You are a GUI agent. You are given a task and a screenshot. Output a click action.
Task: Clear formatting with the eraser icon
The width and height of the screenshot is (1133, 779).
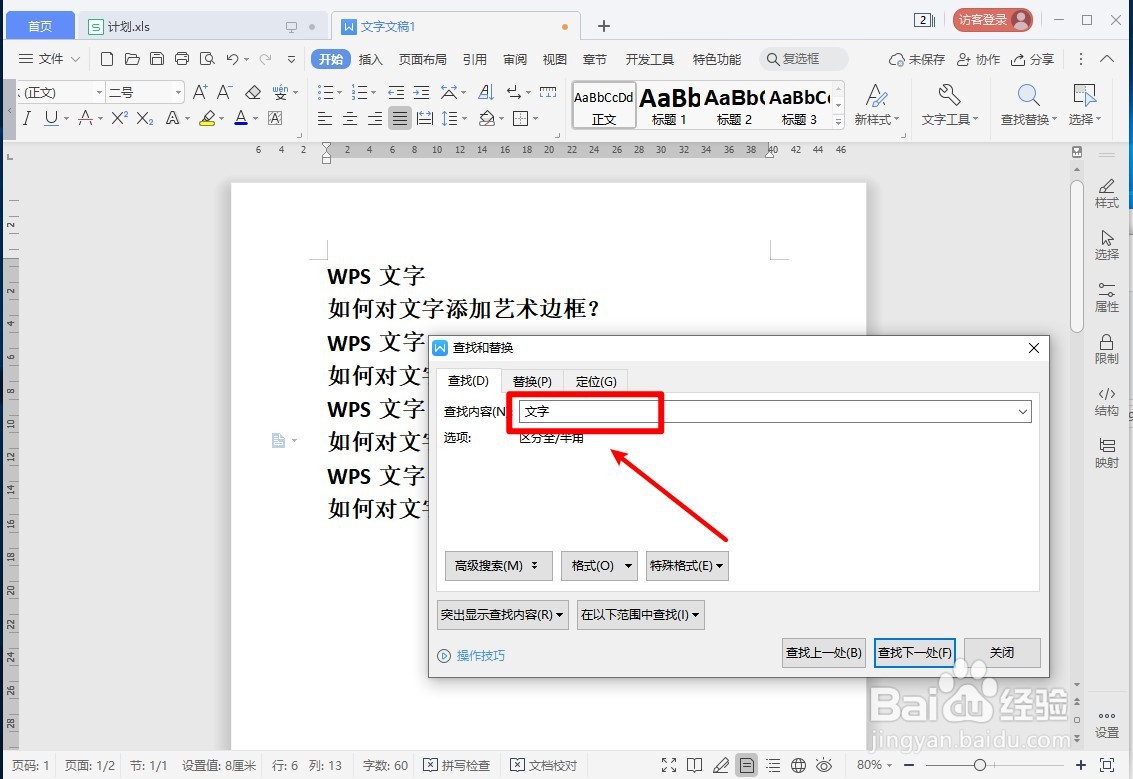click(x=253, y=92)
